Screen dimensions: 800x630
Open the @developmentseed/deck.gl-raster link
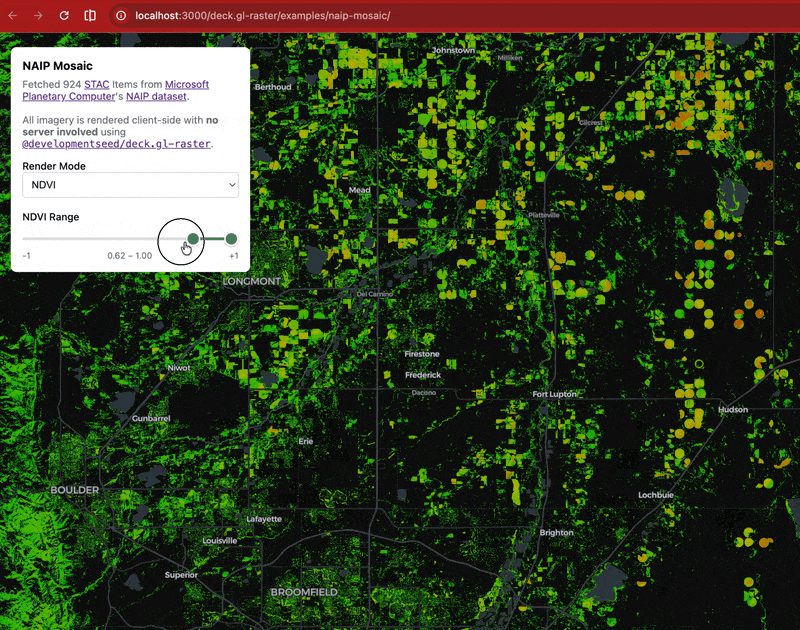tap(116, 144)
